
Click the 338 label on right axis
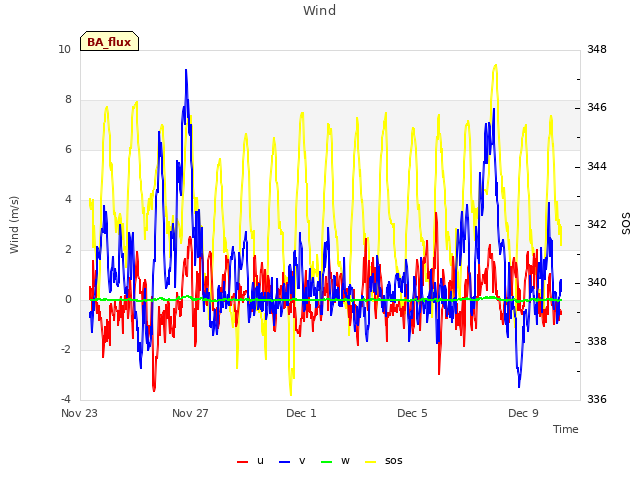pos(597,341)
